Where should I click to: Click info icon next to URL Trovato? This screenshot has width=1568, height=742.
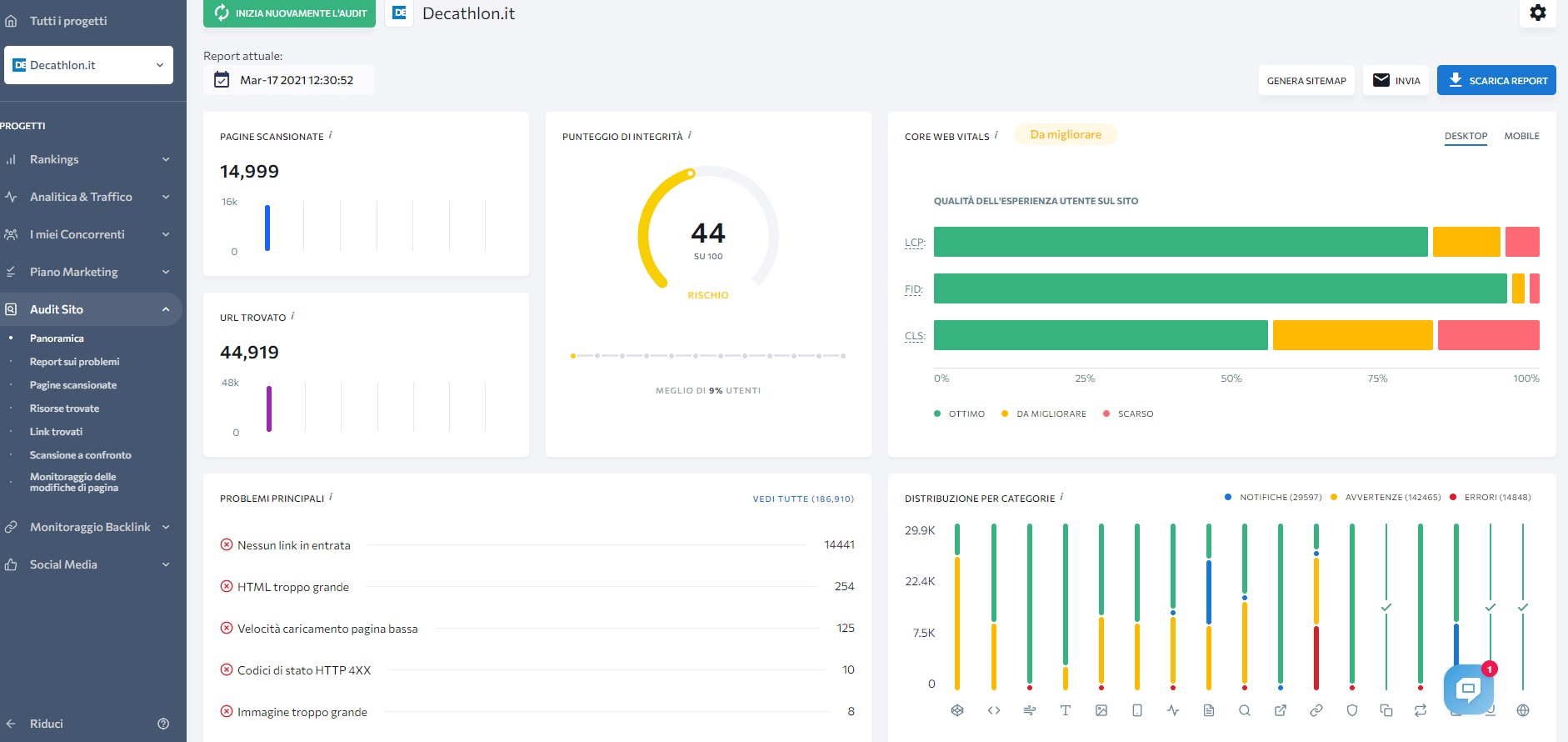292,316
